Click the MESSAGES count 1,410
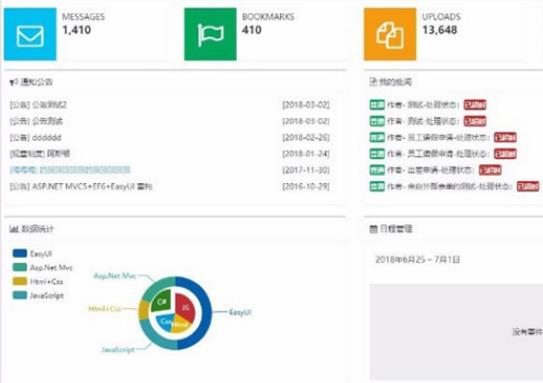Image resolution: width=543 pixels, height=383 pixels. coord(77,30)
